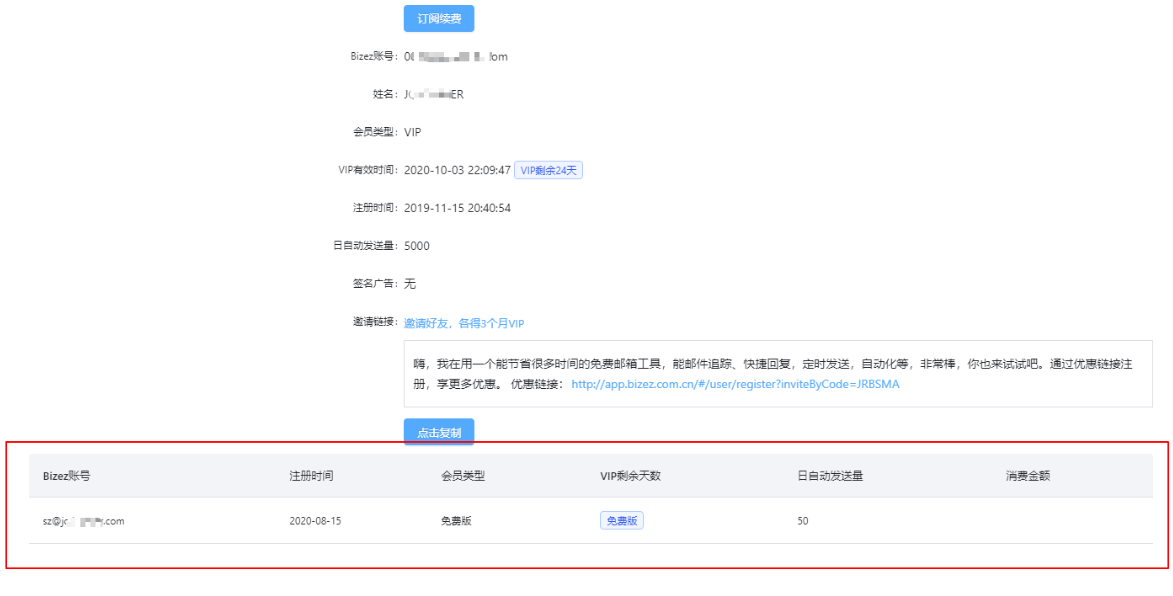This screenshot has height=596, width=1173.
Task: Click the blurred Bizez账号 email value at top
Action: click(x=456, y=56)
